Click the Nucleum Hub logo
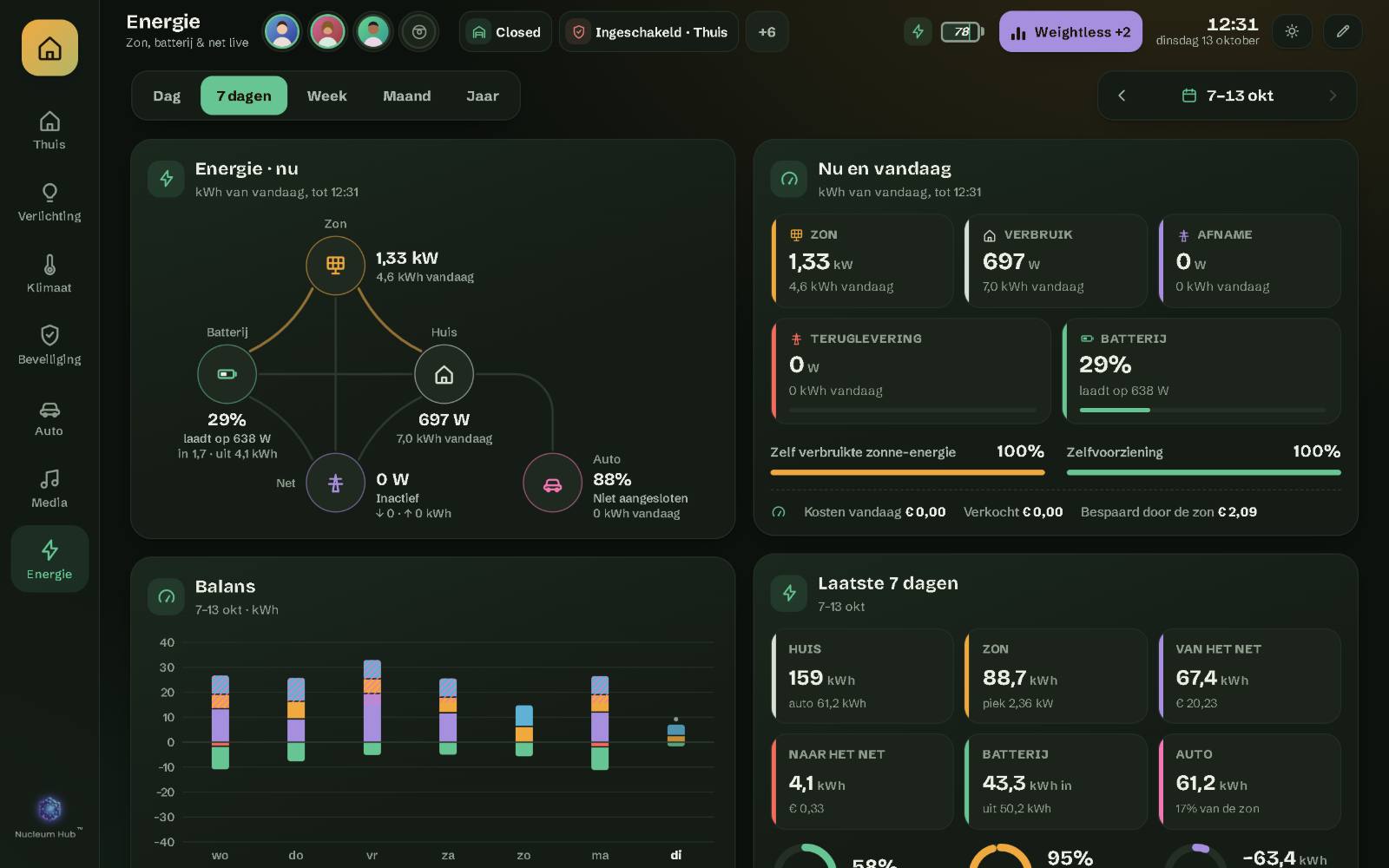The image size is (1389, 868). click(49, 817)
